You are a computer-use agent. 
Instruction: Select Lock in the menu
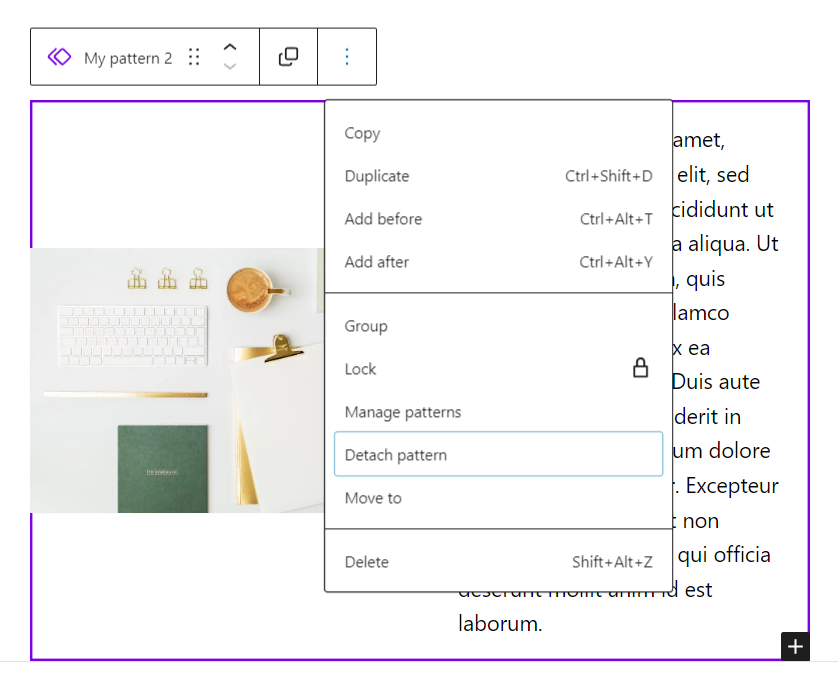498,369
